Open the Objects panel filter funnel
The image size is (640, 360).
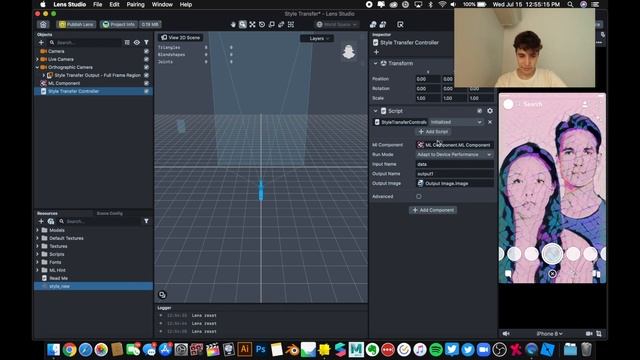(146, 42)
